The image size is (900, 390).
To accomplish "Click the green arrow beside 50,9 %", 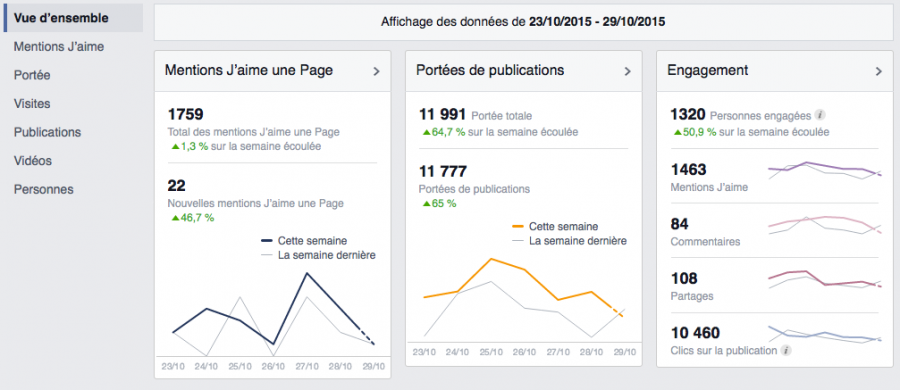I will [677, 133].
